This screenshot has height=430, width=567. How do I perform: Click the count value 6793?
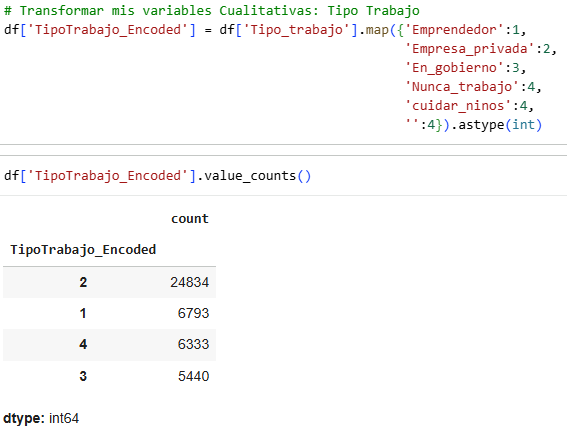click(193, 313)
